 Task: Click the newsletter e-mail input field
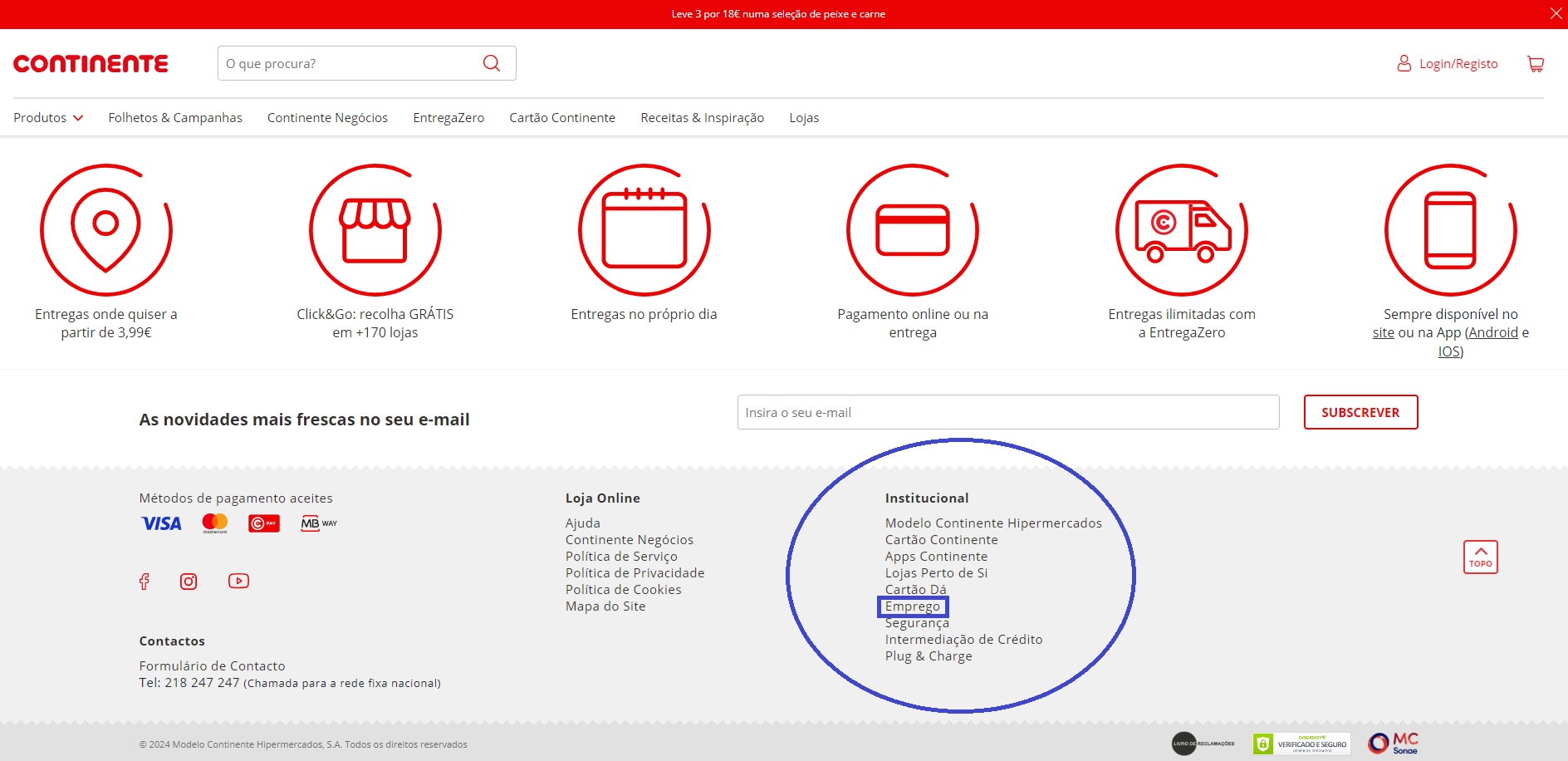point(1008,412)
